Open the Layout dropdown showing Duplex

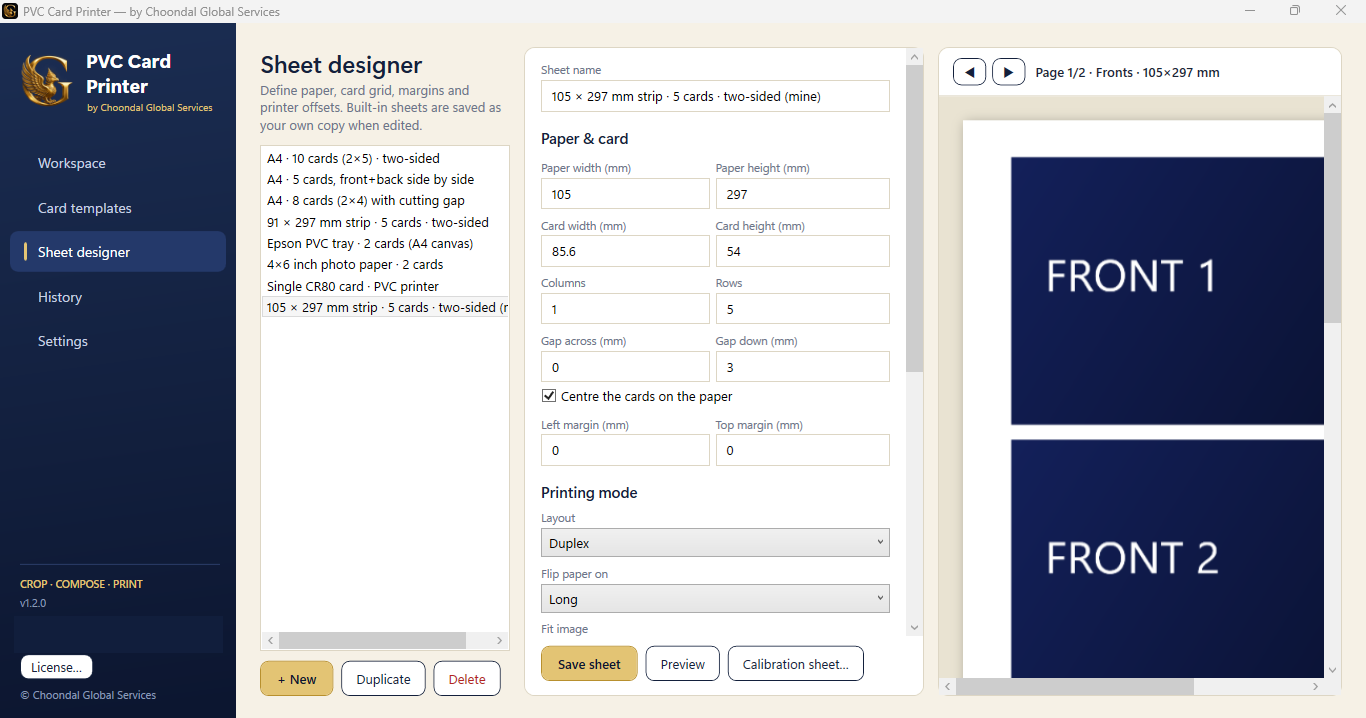tap(715, 543)
